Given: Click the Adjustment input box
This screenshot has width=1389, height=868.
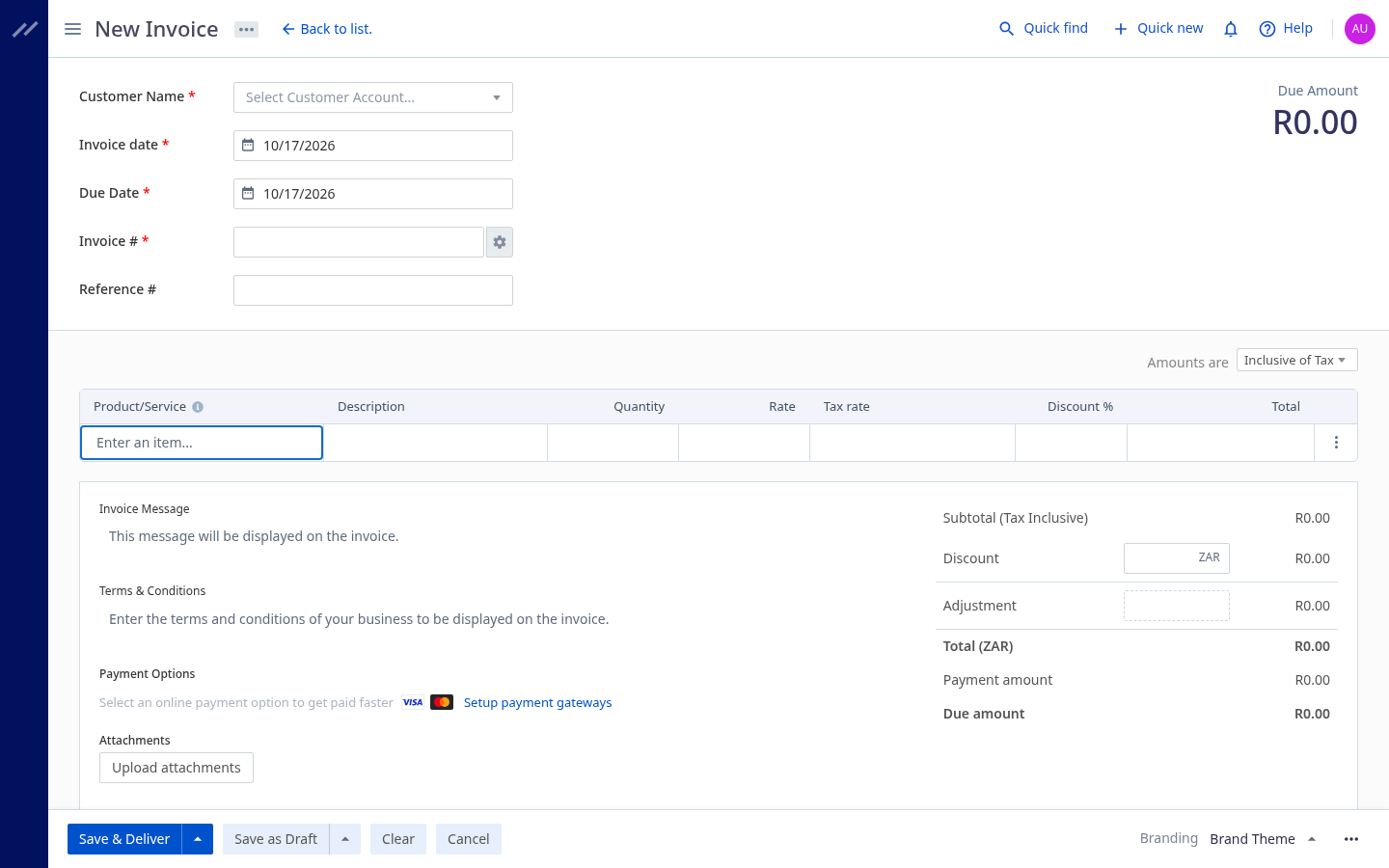Looking at the screenshot, I should (x=1177, y=606).
